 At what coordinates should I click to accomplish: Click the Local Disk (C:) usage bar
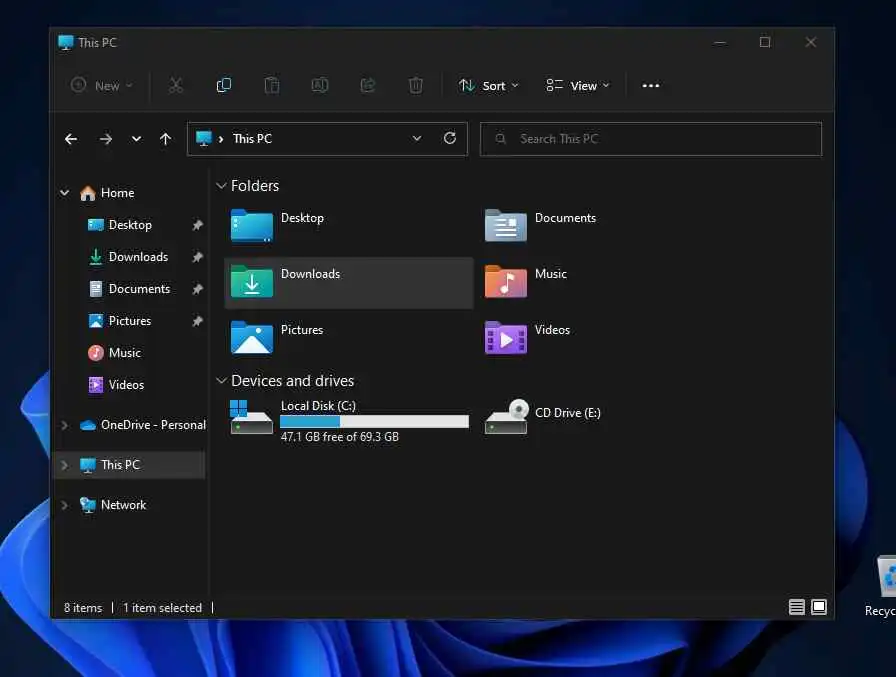pyautogui.click(x=374, y=422)
